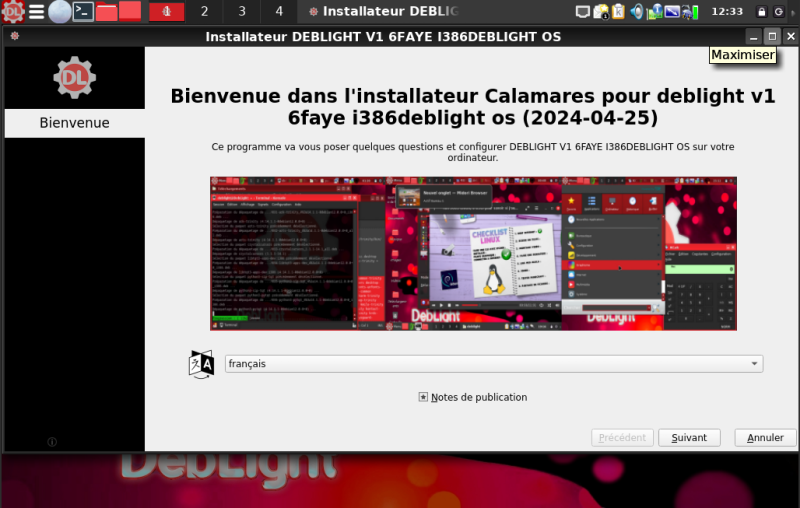Open the français language dropdown
Screen dimensions: 800x508
[x=494, y=364]
